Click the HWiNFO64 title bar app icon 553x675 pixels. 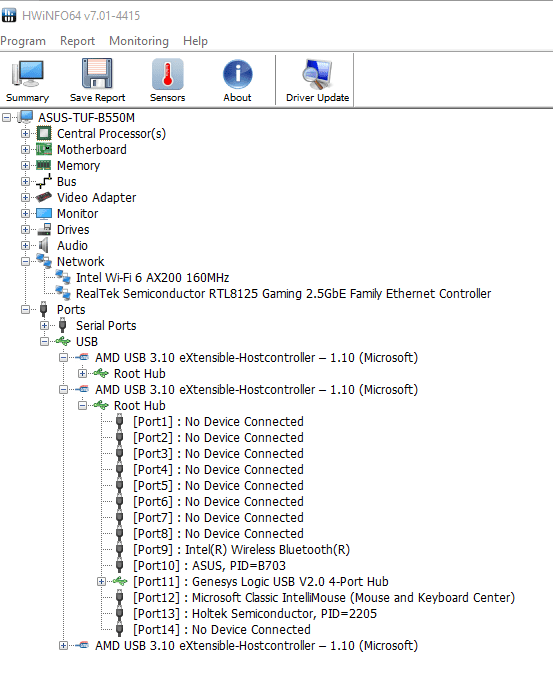(9, 15)
